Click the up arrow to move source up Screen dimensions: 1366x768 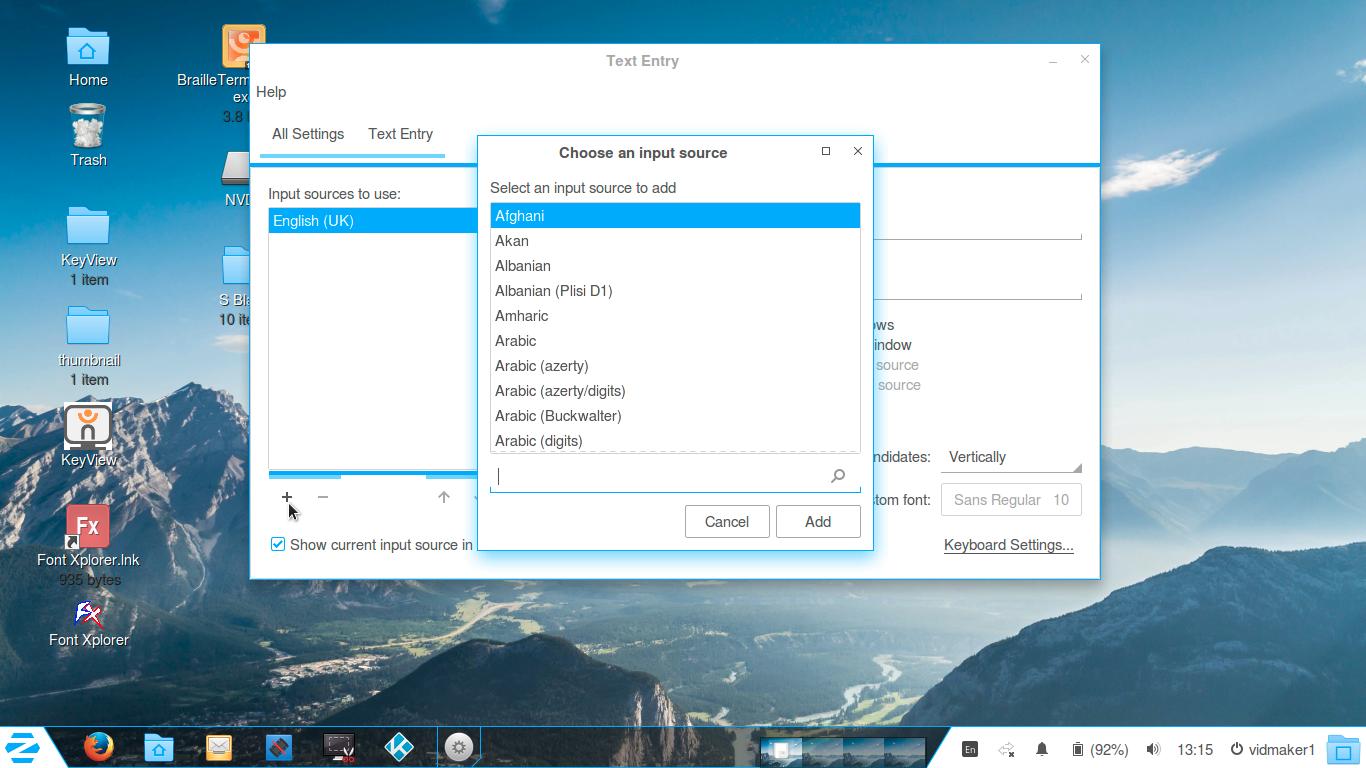click(x=444, y=497)
